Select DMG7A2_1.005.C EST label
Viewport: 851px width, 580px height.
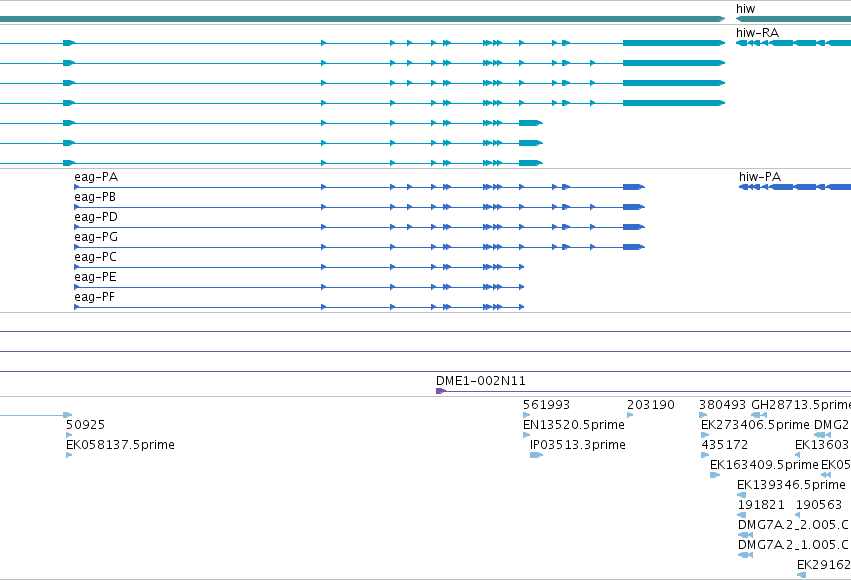(793, 545)
